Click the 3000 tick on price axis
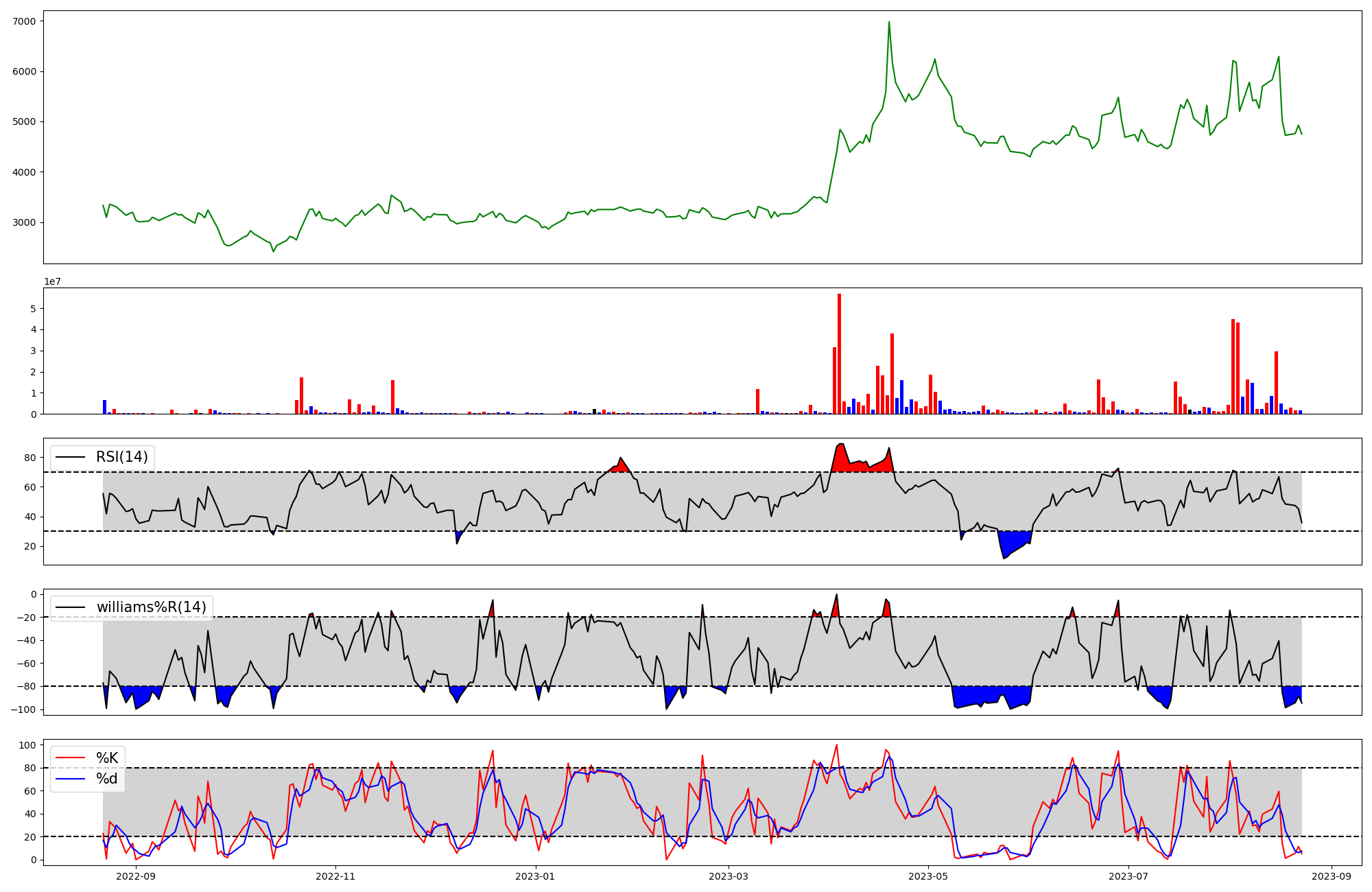The width and height of the screenshot is (1372, 892). (x=24, y=222)
